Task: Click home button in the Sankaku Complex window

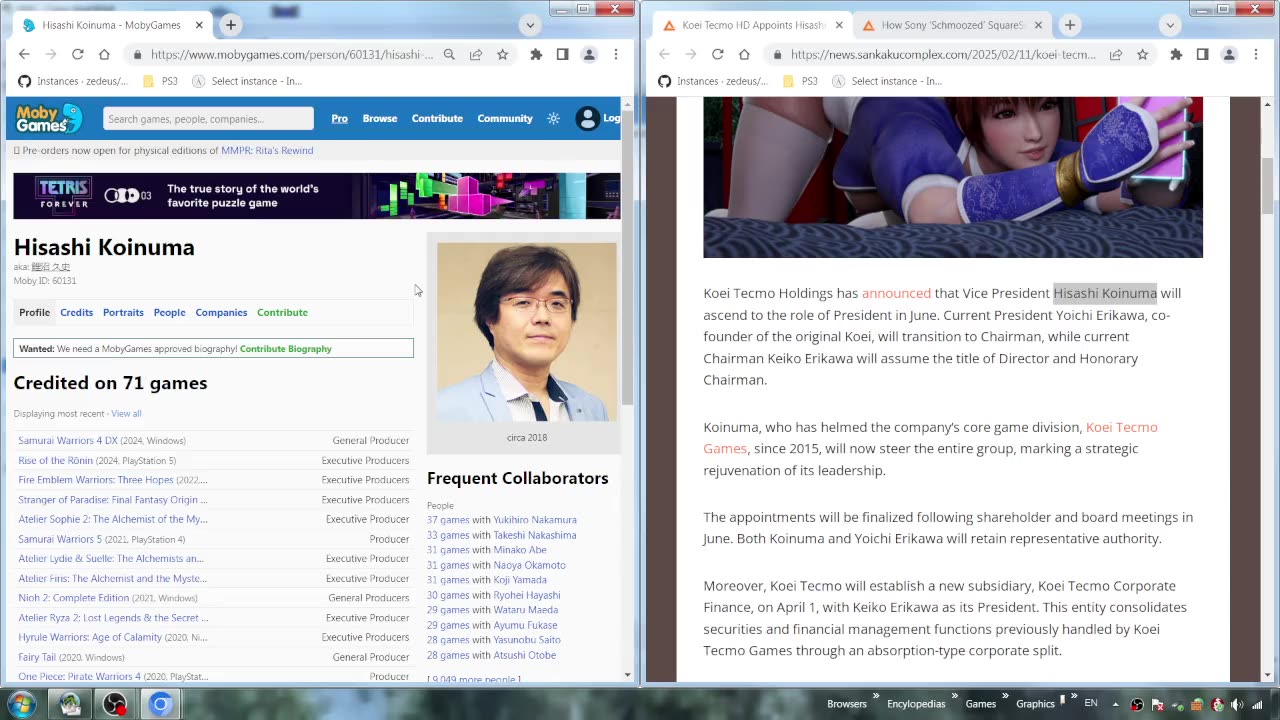Action: [x=744, y=54]
